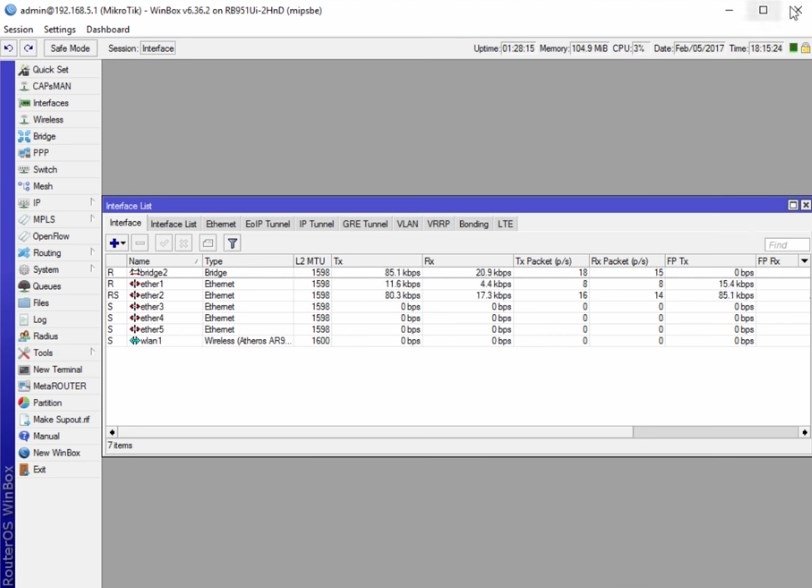Click the blue plus add icon
Image resolution: width=812 pixels, height=588 pixels.
point(114,243)
